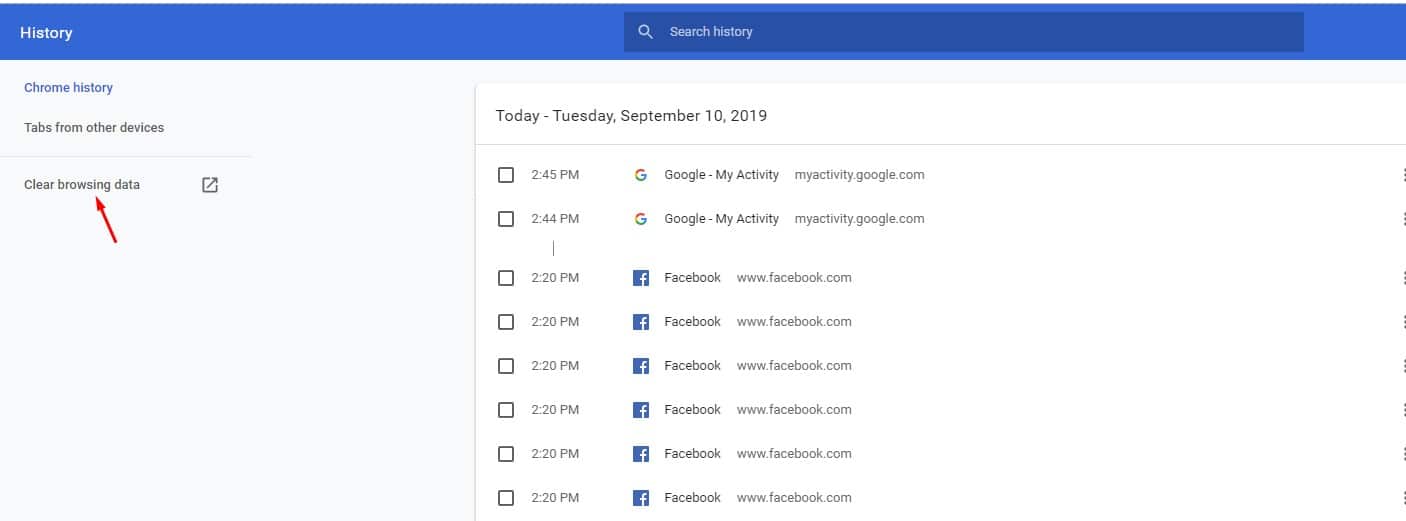Click the Facebook favicon on the last visible entry

pos(641,498)
